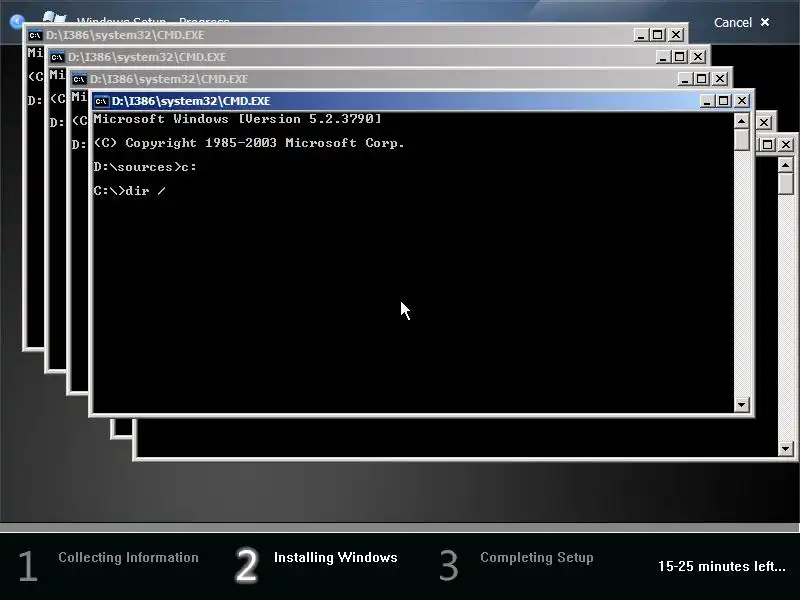Open the system menu icon of the active CMD window
The width and height of the screenshot is (800, 600).
point(101,101)
